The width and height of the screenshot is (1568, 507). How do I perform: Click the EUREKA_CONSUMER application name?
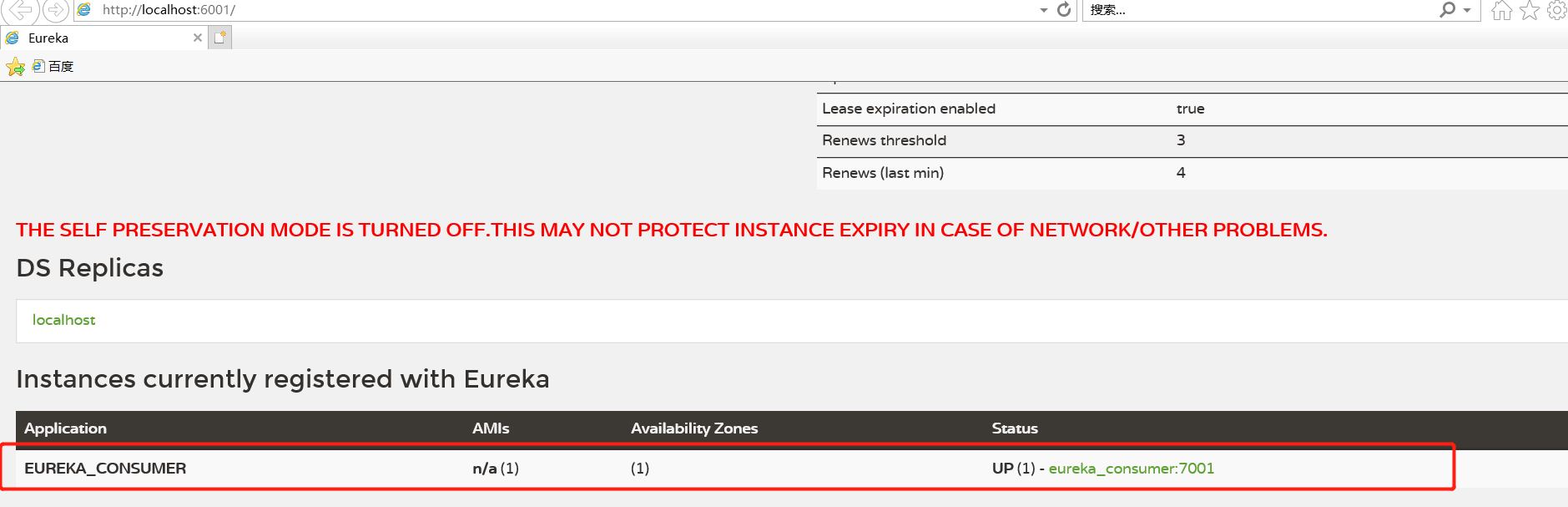tap(105, 469)
